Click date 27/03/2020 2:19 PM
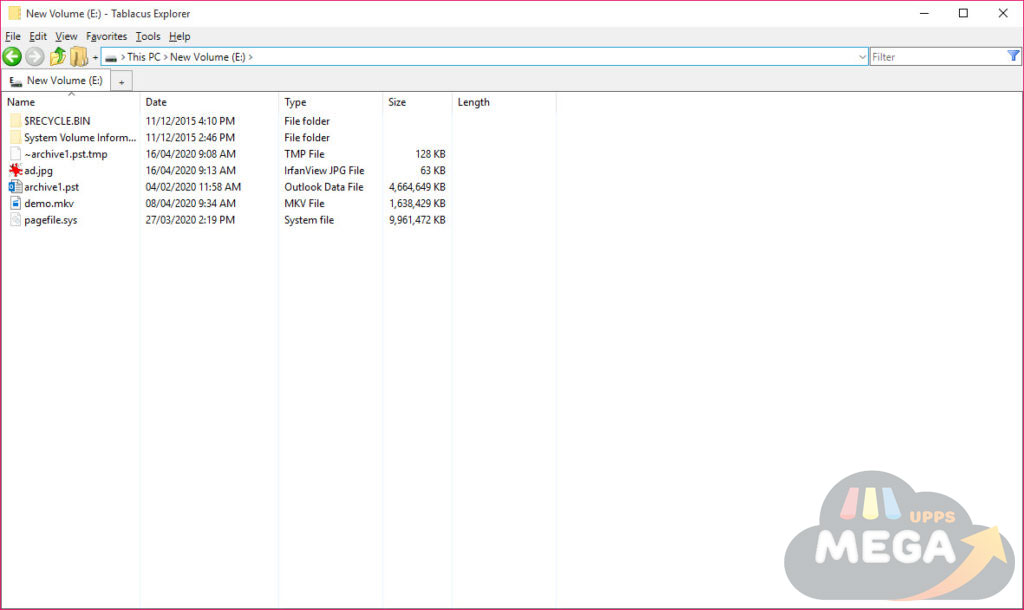This screenshot has height=610, width=1024. click(x=190, y=219)
